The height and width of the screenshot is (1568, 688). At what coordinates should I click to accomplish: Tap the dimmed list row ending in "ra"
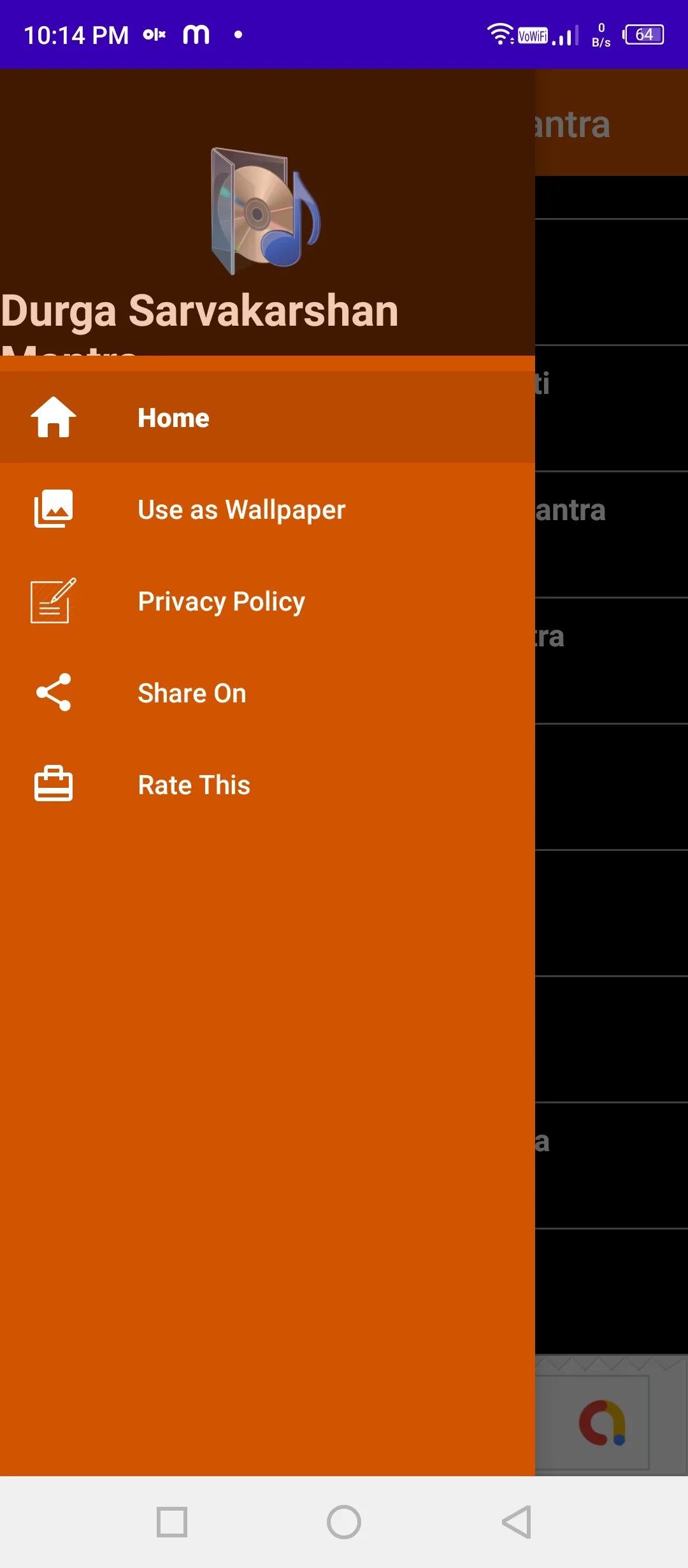click(x=612, y=660)
